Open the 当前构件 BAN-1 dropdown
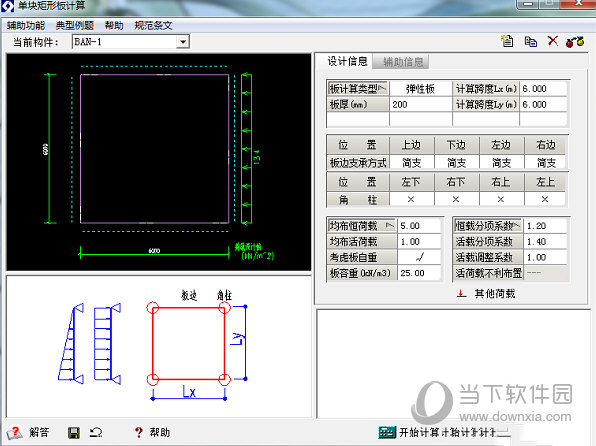 (183, 41)
